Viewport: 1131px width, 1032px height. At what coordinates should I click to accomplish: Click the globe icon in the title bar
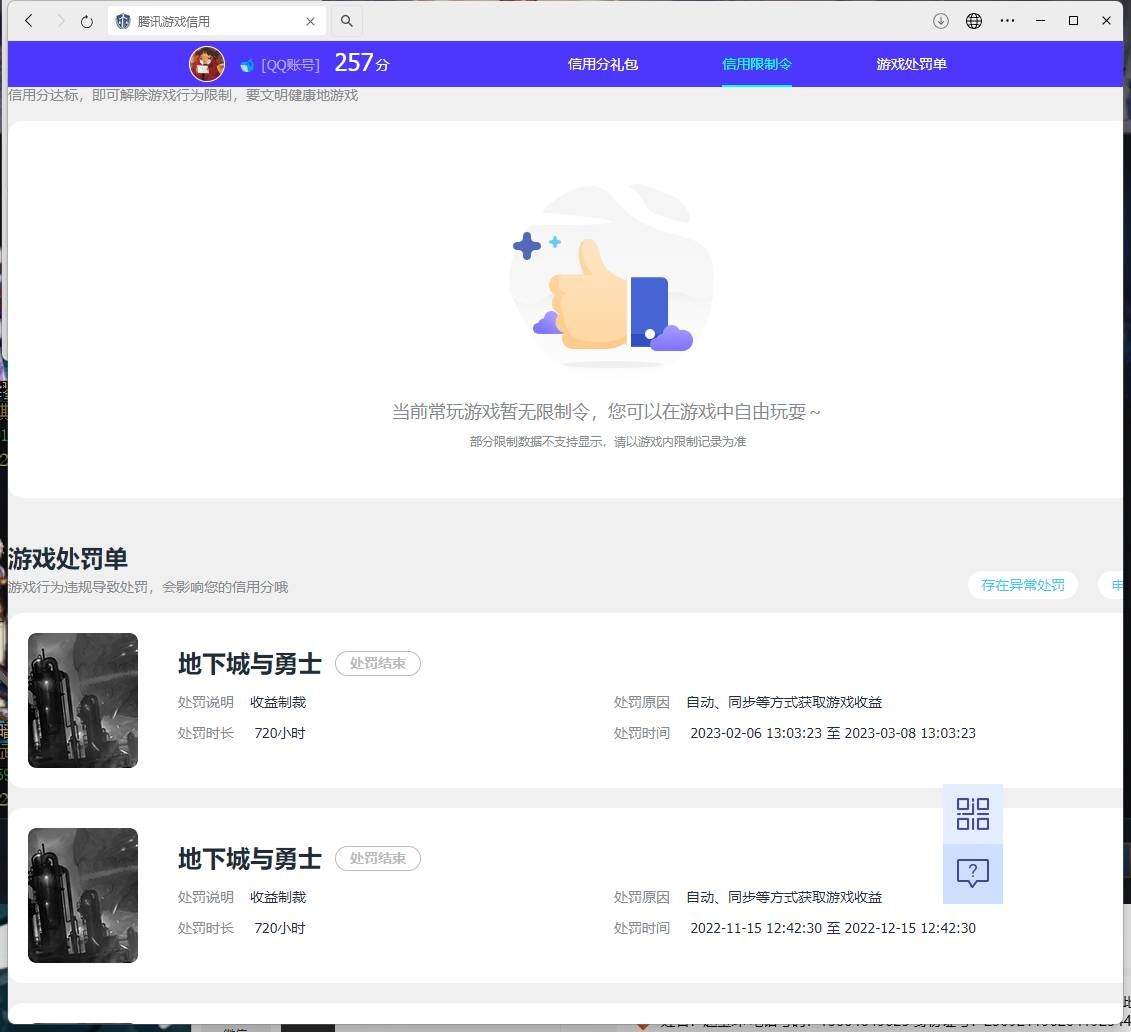[x=974, y=21]
